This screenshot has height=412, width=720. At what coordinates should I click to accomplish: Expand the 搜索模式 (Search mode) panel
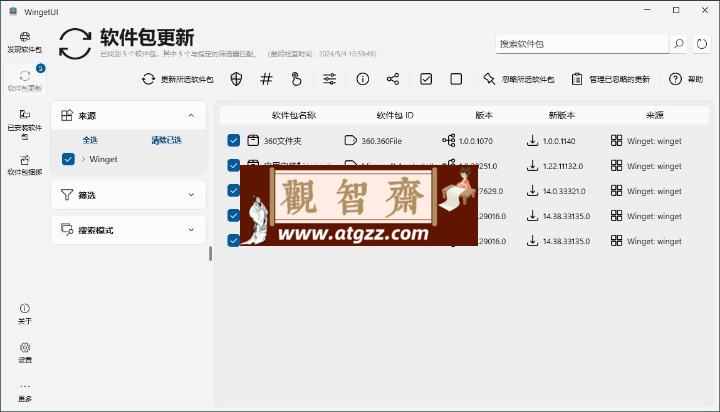click(x=191, y=230)
